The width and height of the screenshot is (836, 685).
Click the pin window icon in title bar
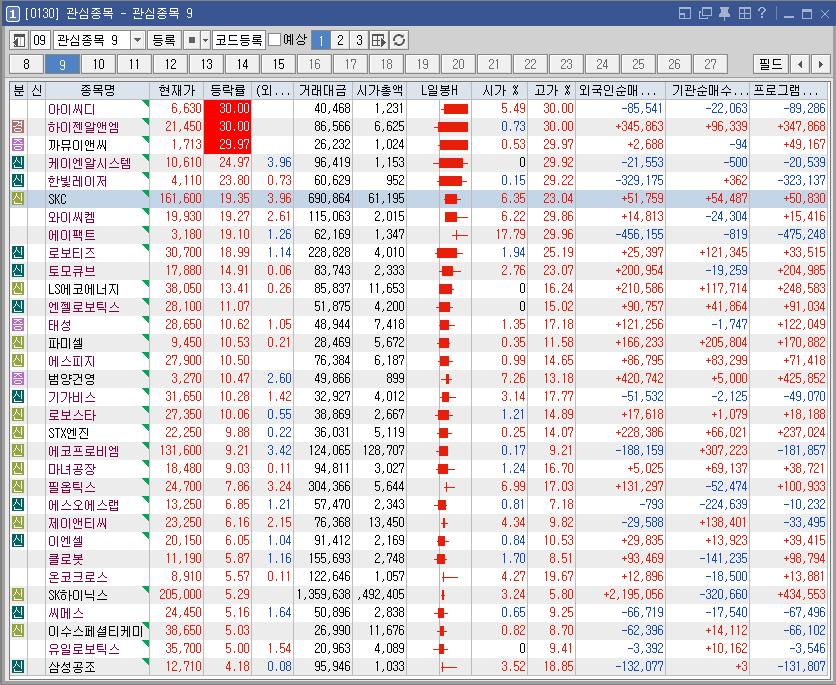coord(725,13)
